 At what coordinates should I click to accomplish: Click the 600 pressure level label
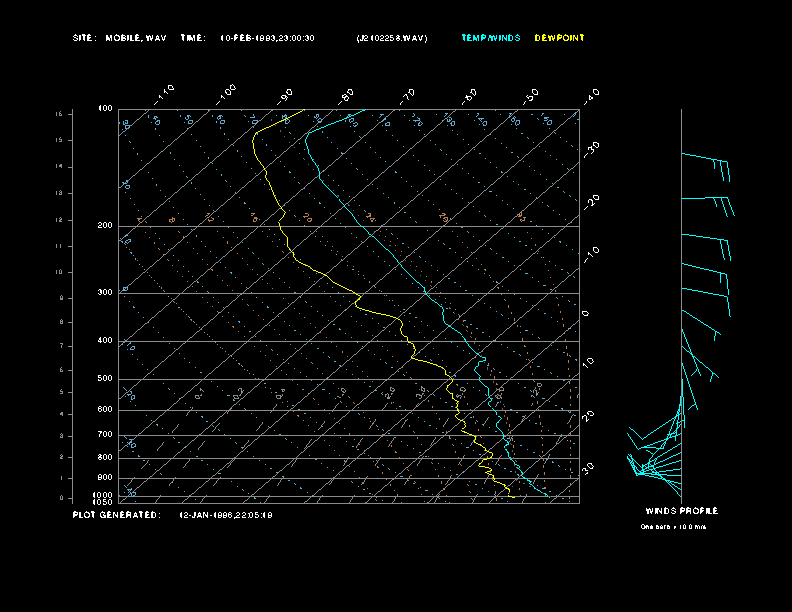tap(105, 410)
